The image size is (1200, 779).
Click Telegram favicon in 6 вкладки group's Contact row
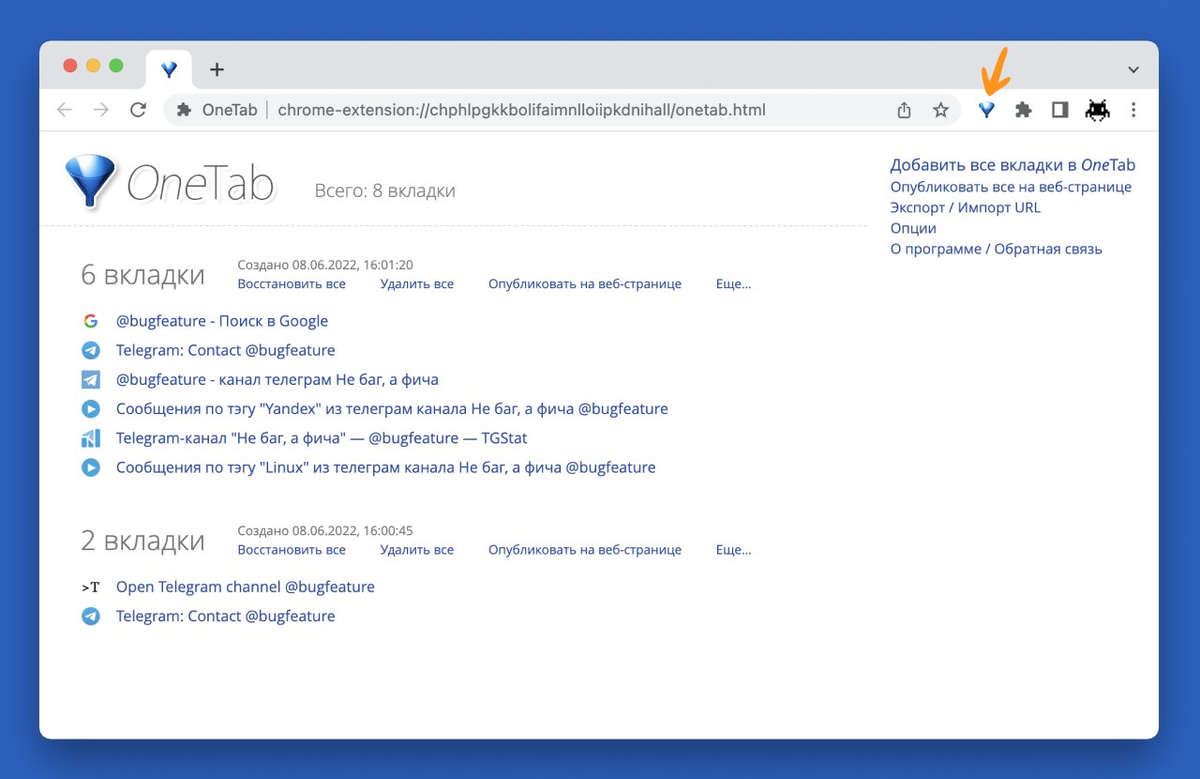91,350
